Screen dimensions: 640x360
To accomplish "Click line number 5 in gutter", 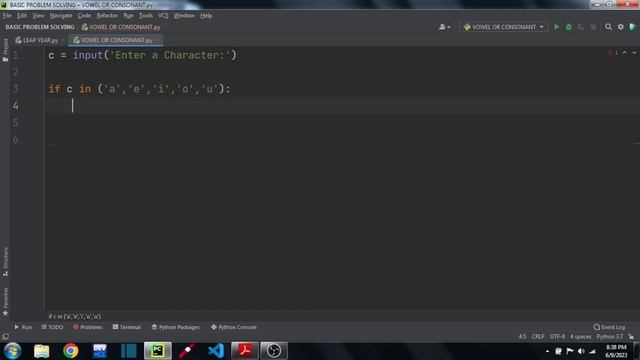I will point(16,122).
